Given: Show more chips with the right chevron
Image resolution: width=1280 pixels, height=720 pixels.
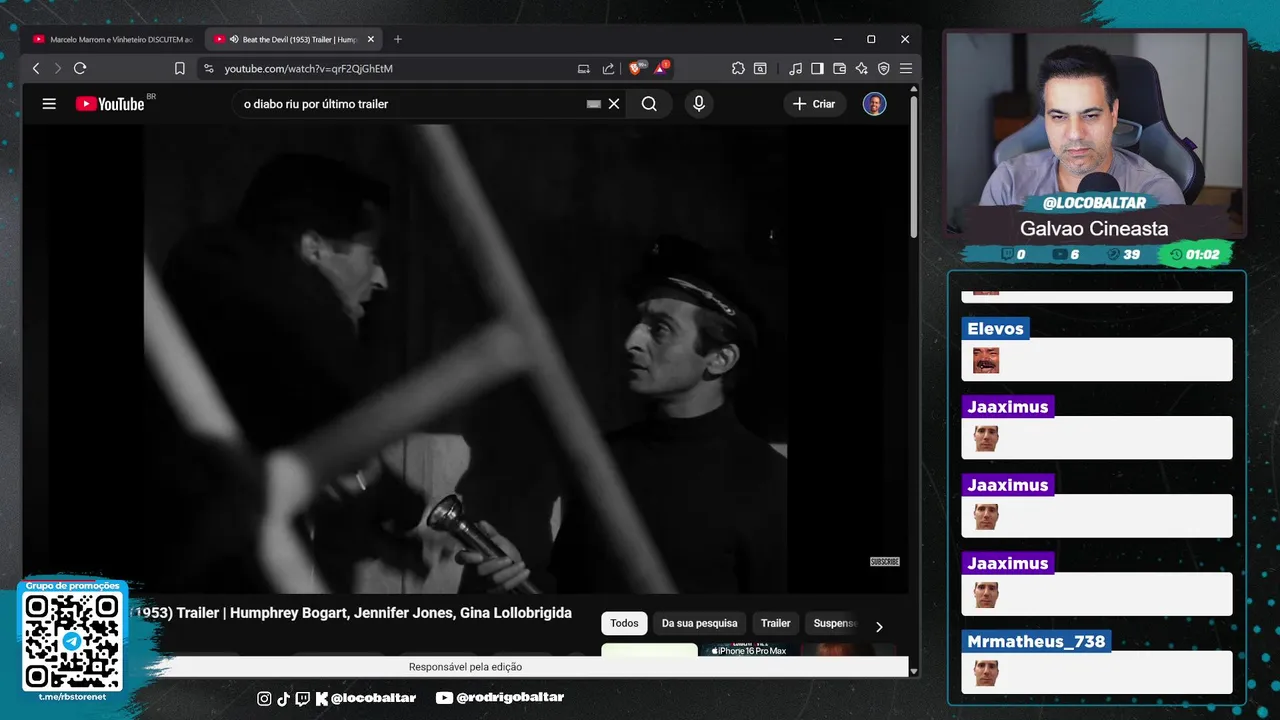Looking at the screenshot, I should click(x=879, y=627).
